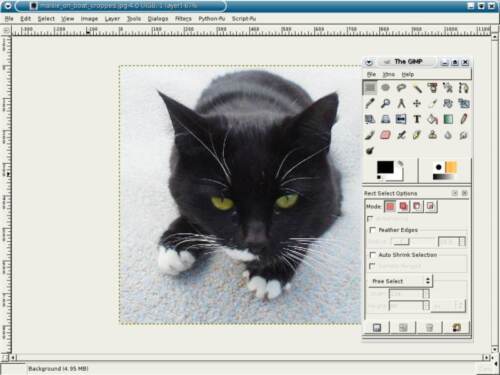Select the Clone stamp tool
This screenshot has width=500, height=375.
click(432, 135)
